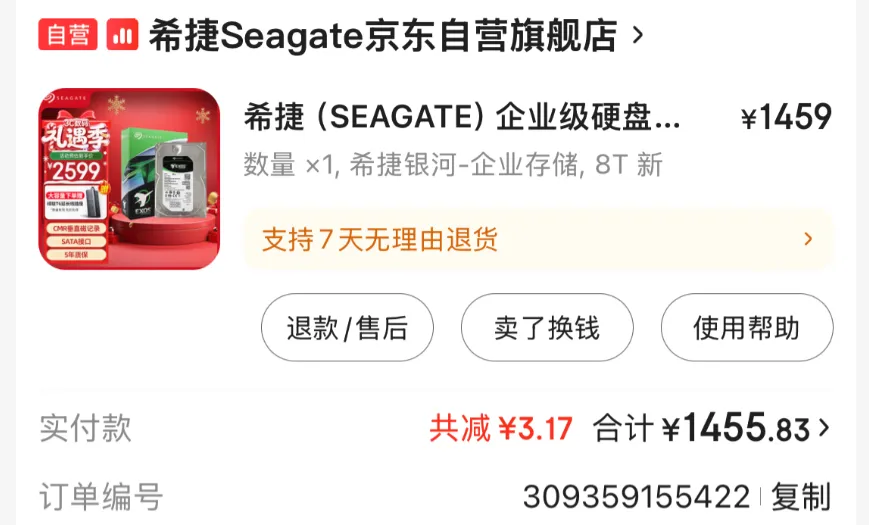Open the Seagate hard drive product thumbnail
869x525 pixels.
pos(129,179)
